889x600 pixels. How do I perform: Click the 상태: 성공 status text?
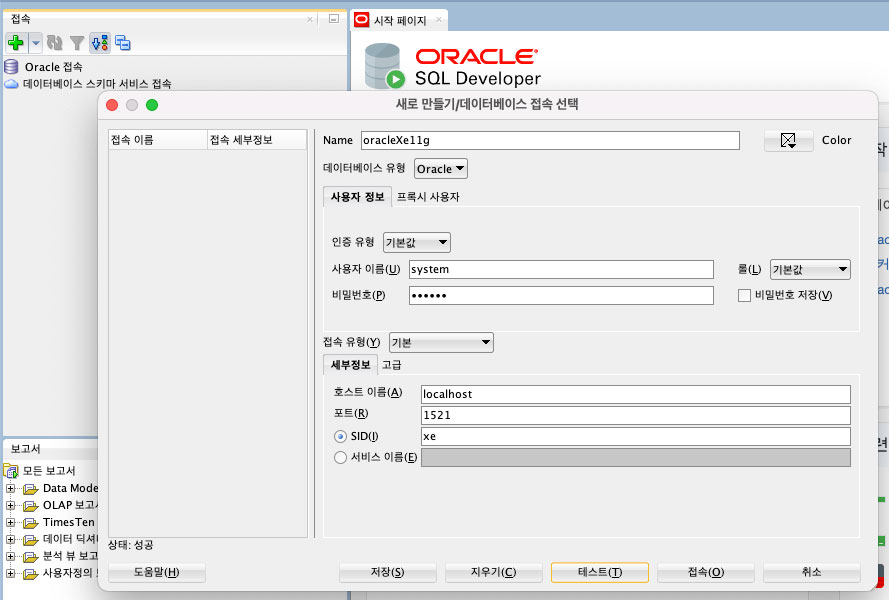130,545
